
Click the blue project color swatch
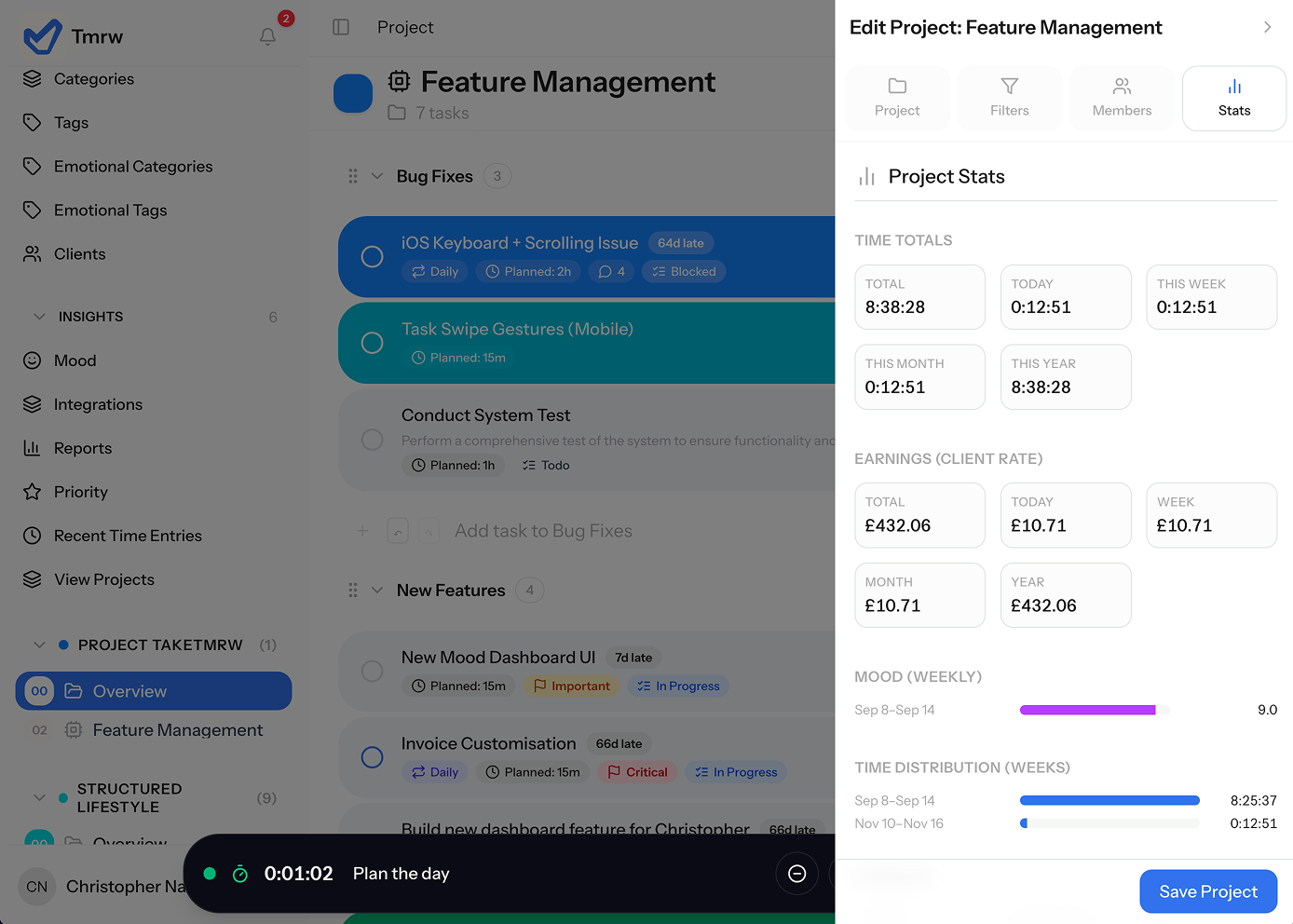pos(353,93)
